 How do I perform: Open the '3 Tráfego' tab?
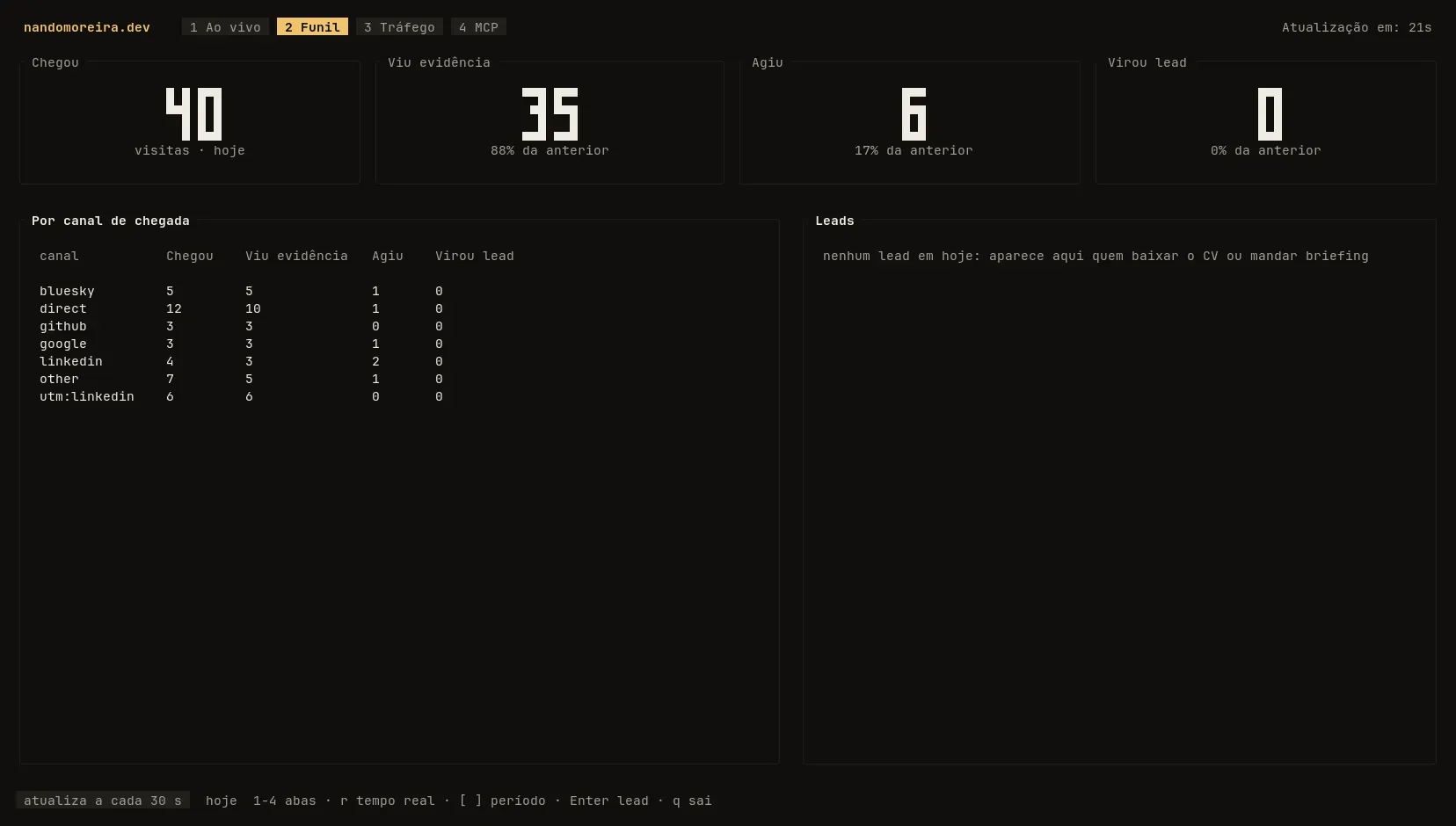pos(400,27)
